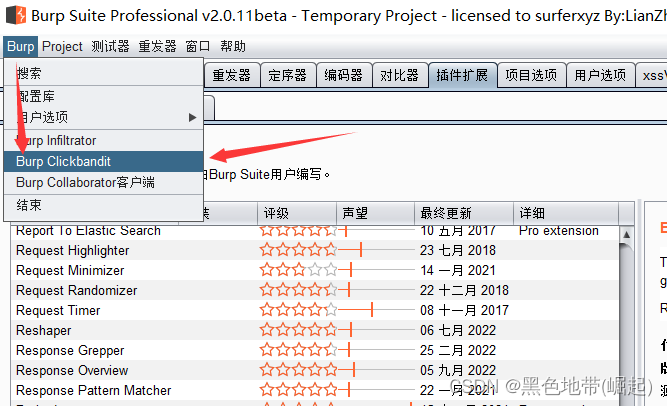Click star rating for Request Randomizer
Viewport: 667px width, 406px height.
299,291
